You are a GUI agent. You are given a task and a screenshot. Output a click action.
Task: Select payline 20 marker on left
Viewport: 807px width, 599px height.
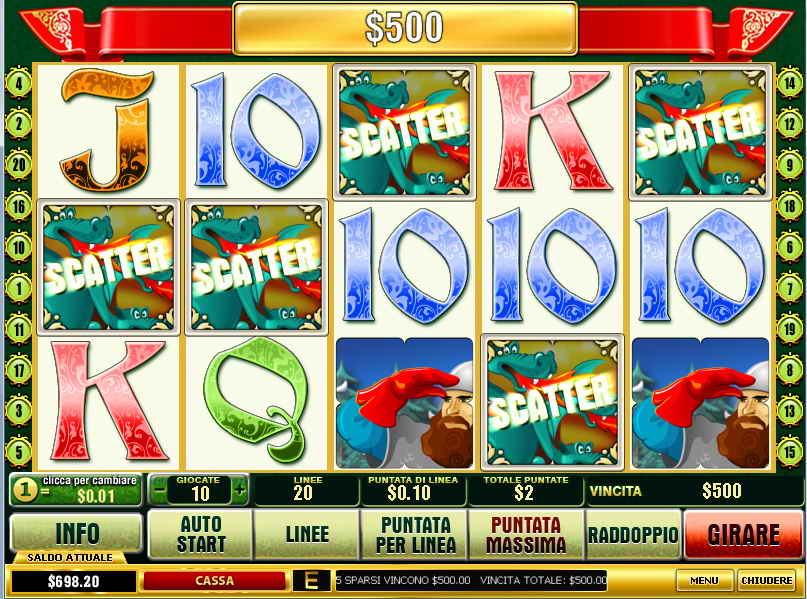[x=19, y=165]
